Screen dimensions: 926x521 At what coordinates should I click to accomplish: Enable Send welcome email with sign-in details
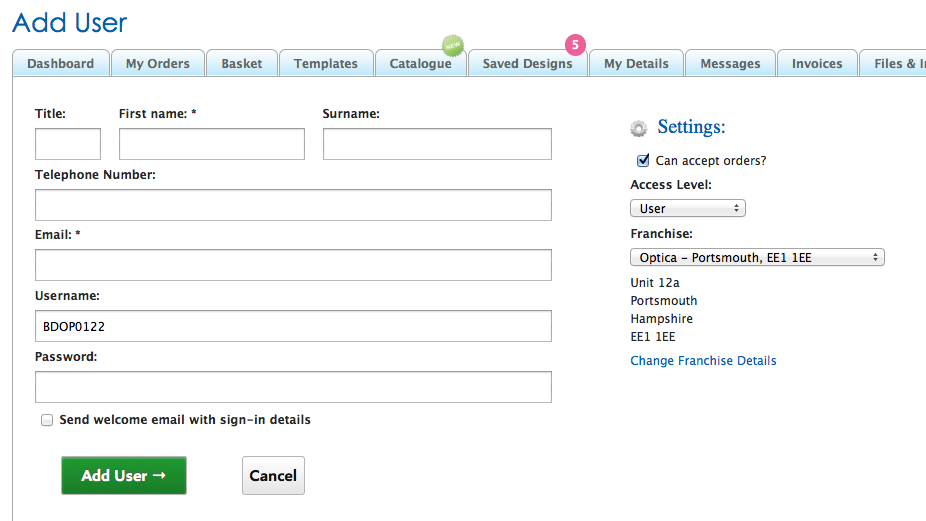tap(47, 420)
